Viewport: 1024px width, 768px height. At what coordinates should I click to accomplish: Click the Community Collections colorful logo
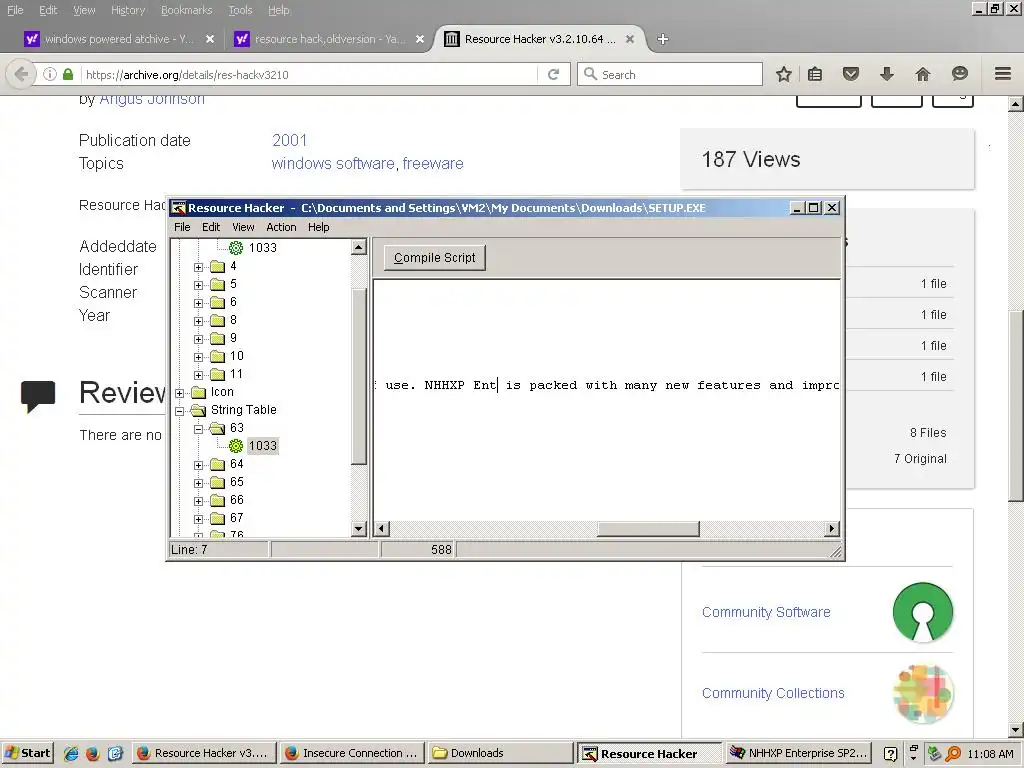[922, 694]
